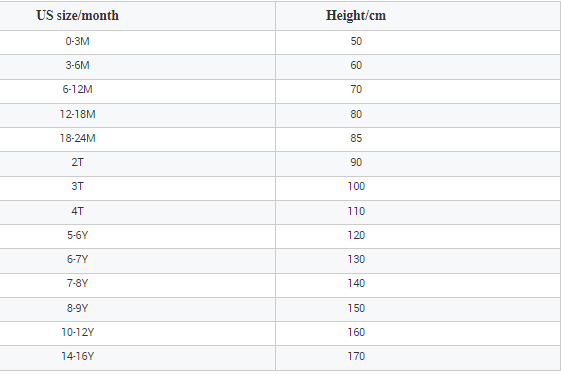
Task: Click the height value 110
Action: tap(356, 211)
